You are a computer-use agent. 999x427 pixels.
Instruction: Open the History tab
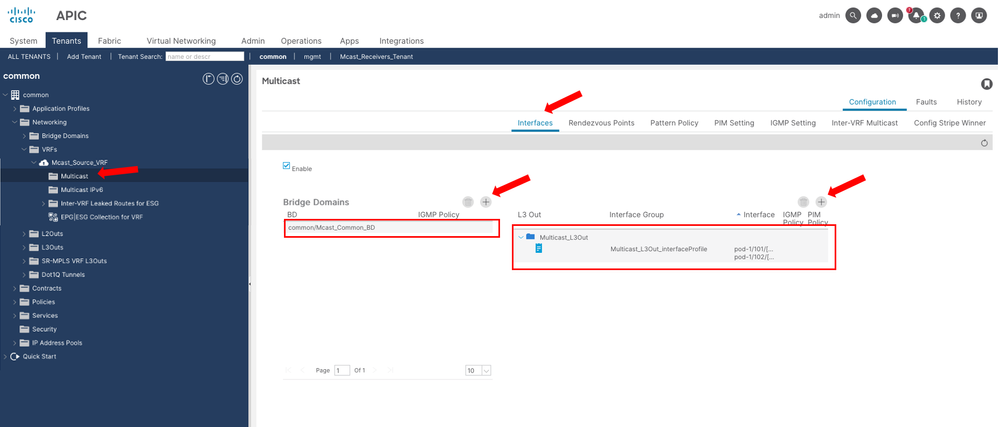(x=969, y=102)
